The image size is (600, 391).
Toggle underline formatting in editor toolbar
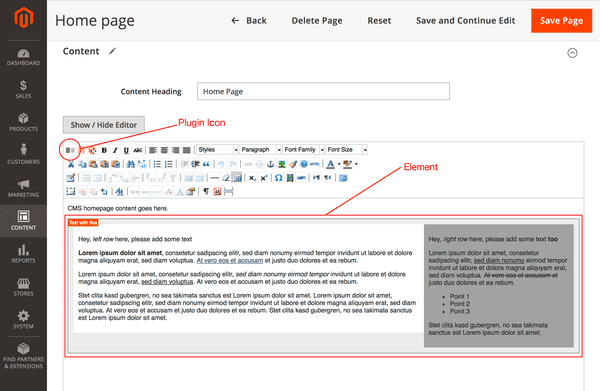pyautogui.click(x=126, y=150)
